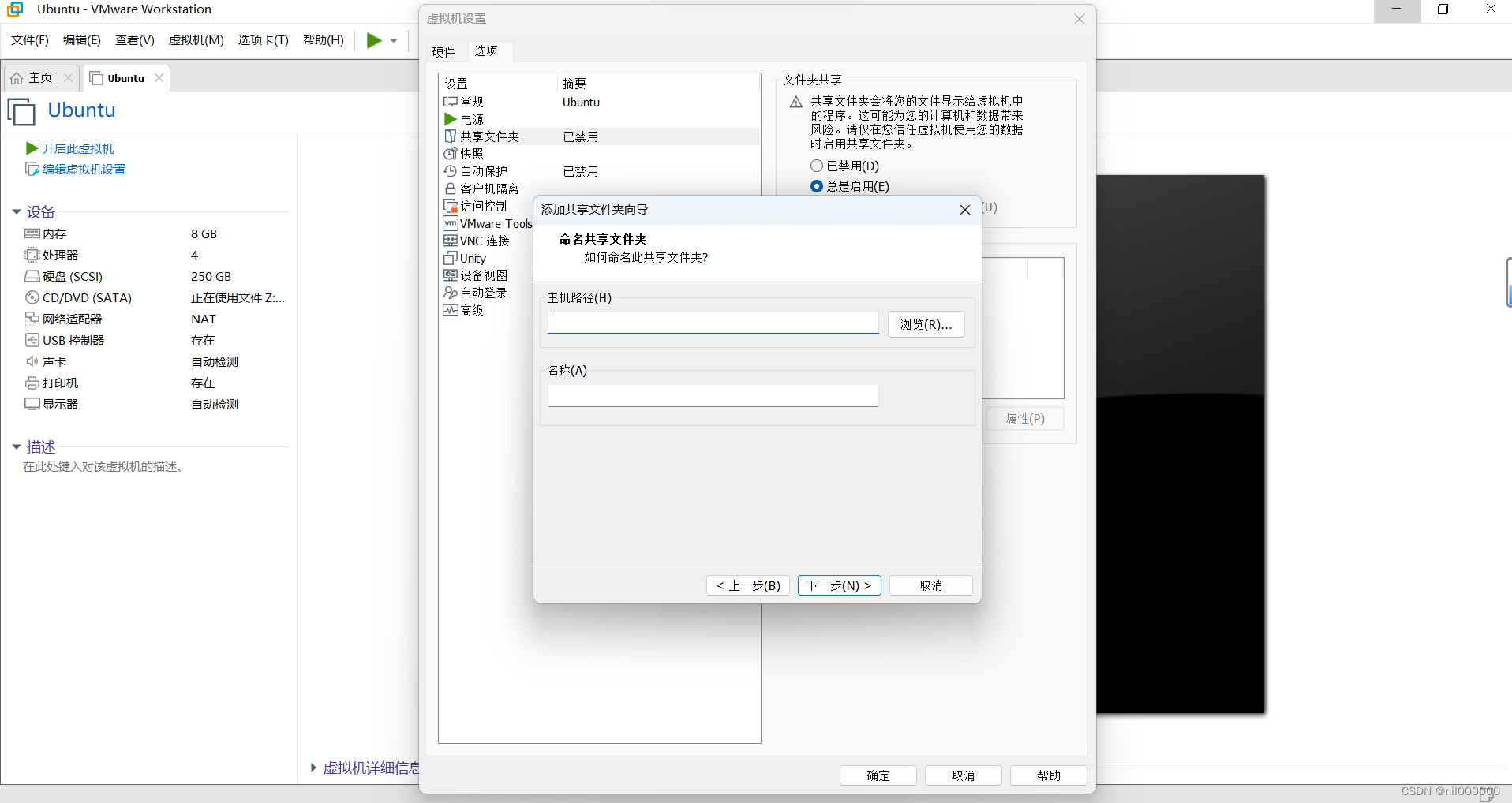Select the 电源 power settings icon
1512x803 pixels.
pyautogui.click(x=451, y=119)
